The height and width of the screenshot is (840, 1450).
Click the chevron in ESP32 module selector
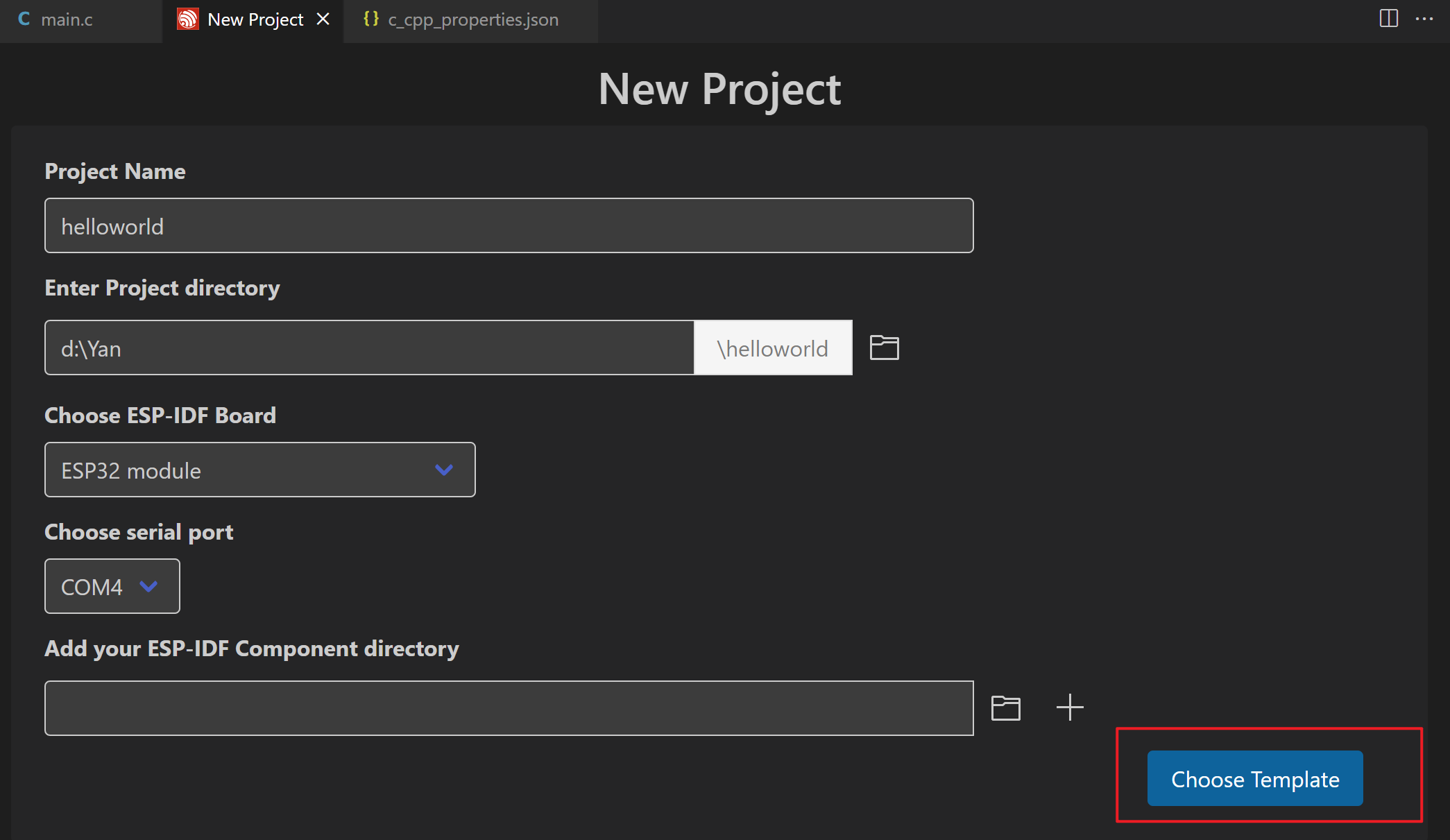pyautogui.click(x=443, y=470)
